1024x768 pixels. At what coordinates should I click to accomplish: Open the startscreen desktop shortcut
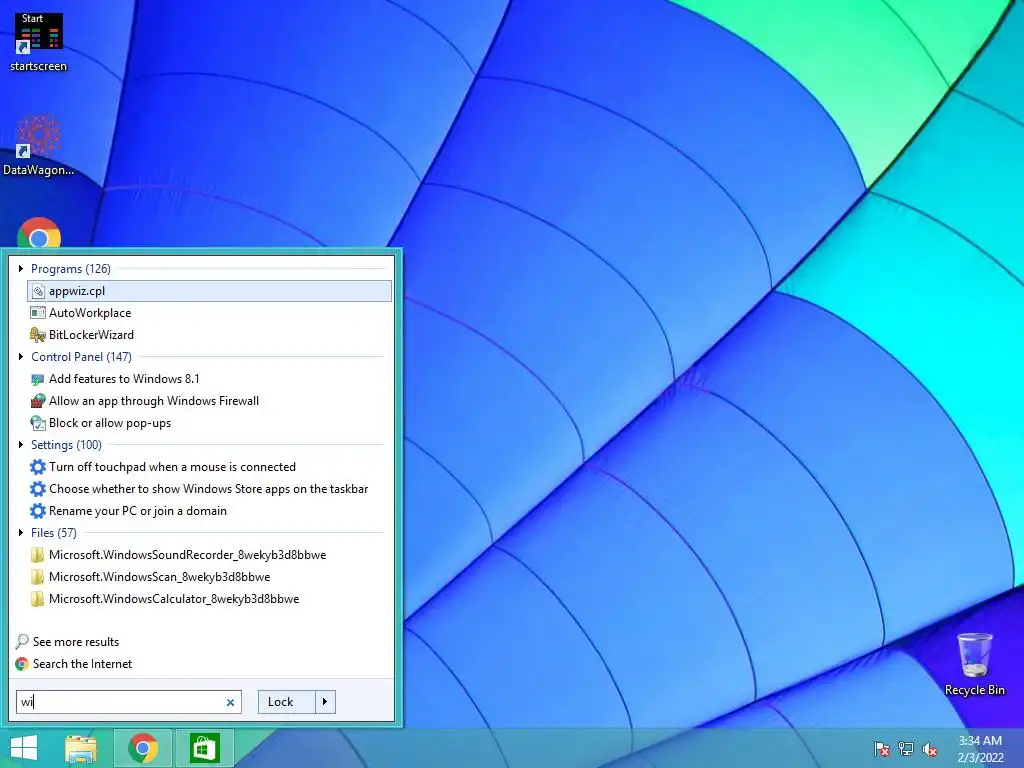pyautogui.click(x=39, y=42)
